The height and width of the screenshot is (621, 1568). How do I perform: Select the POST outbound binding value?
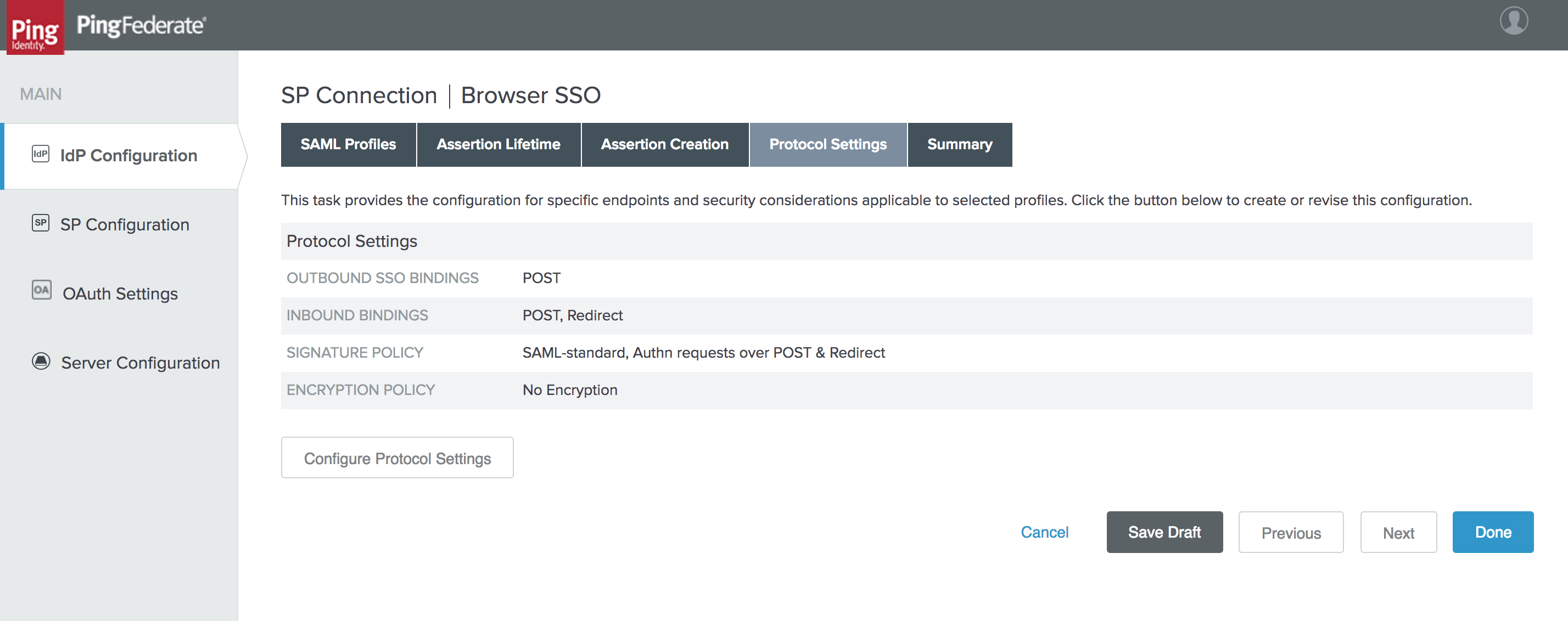pos(542,279)
